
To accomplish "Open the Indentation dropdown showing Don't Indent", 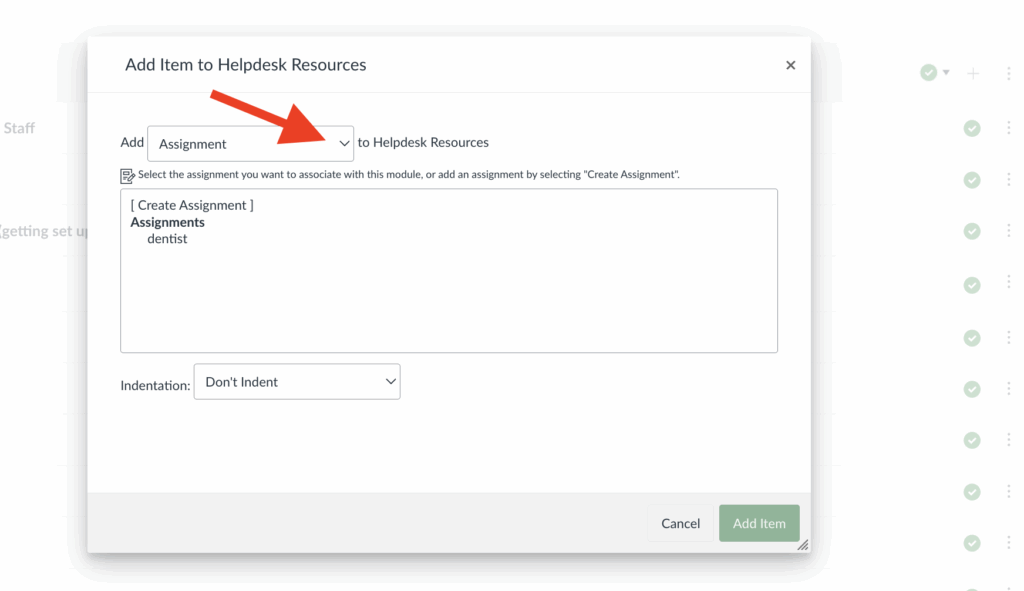I will point(296,381).
